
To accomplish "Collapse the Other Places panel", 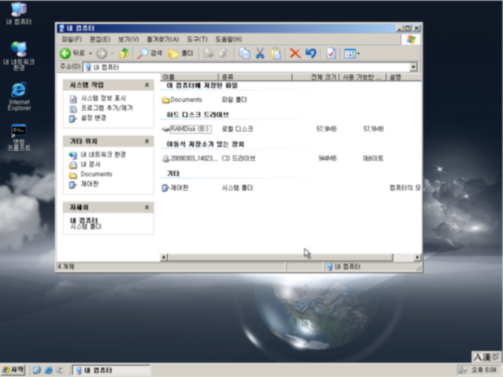I will coord(147,142).
